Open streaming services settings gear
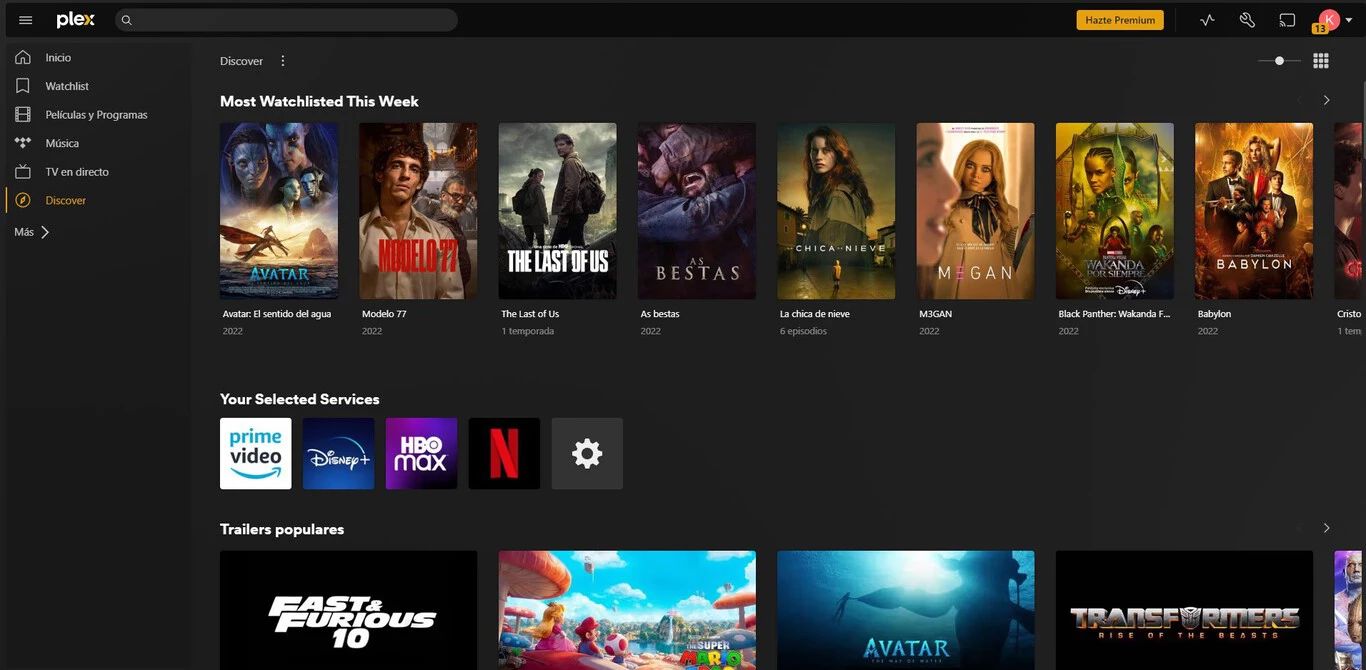 coord(587,454)
